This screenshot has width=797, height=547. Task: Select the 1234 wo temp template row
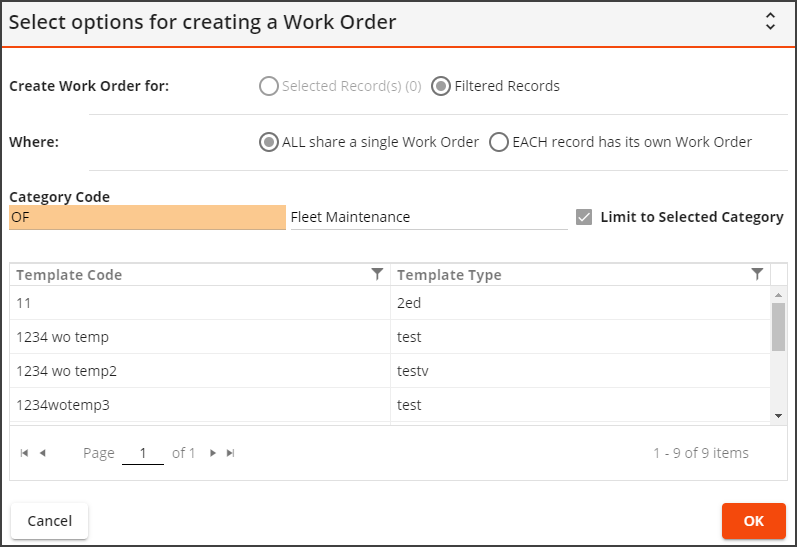point(390,337)
